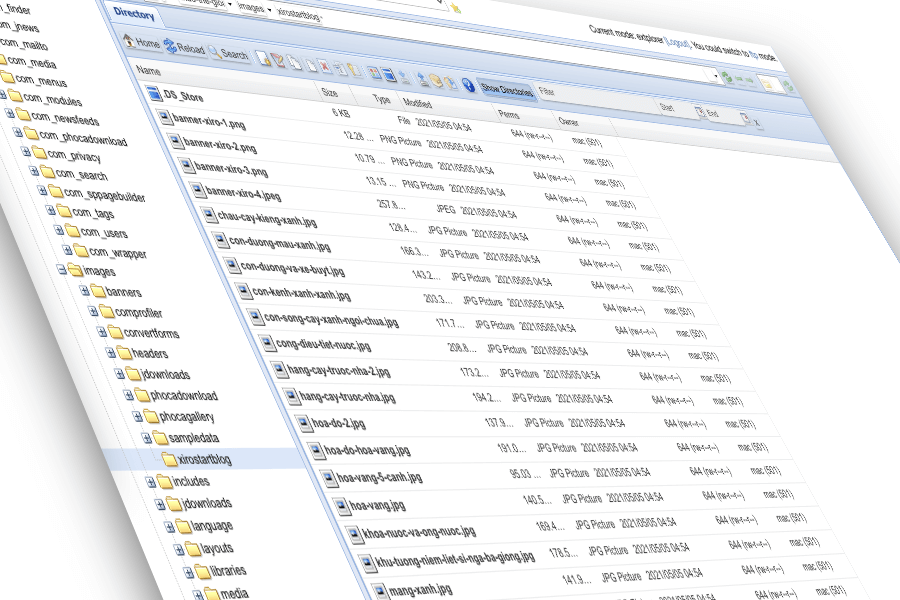The image size is (900, 600).
Task: Select the libraries folder in tree
Action: tap(220, 571)
